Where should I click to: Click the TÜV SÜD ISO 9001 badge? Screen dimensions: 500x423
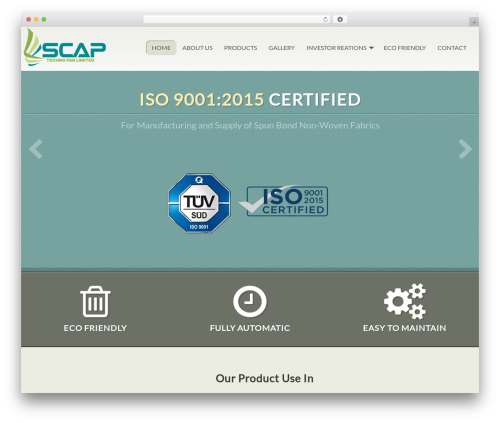pyautogui.click(x=199, y=203)
